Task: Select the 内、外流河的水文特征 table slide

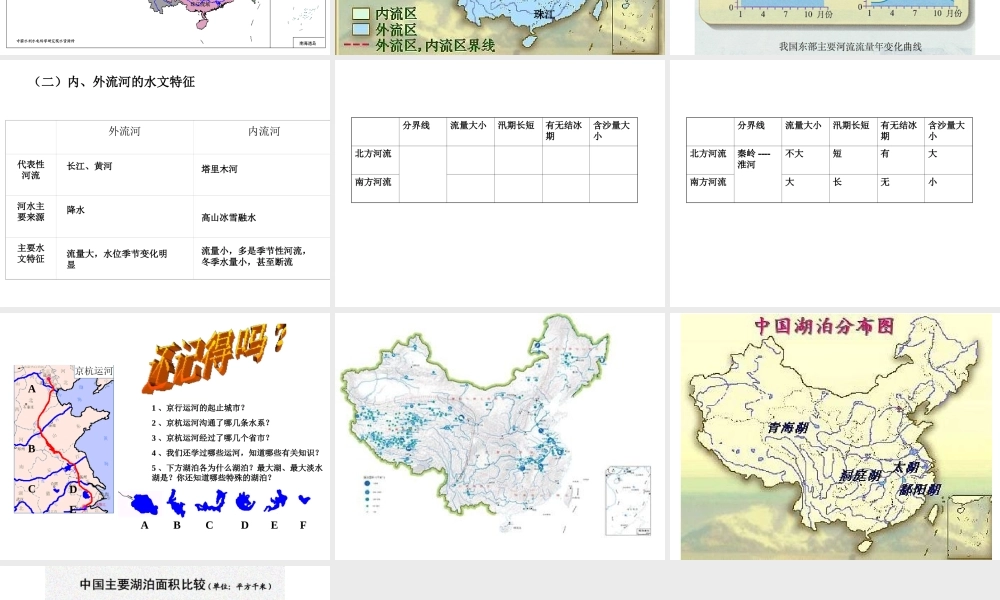Action: [x=165, y=183]
